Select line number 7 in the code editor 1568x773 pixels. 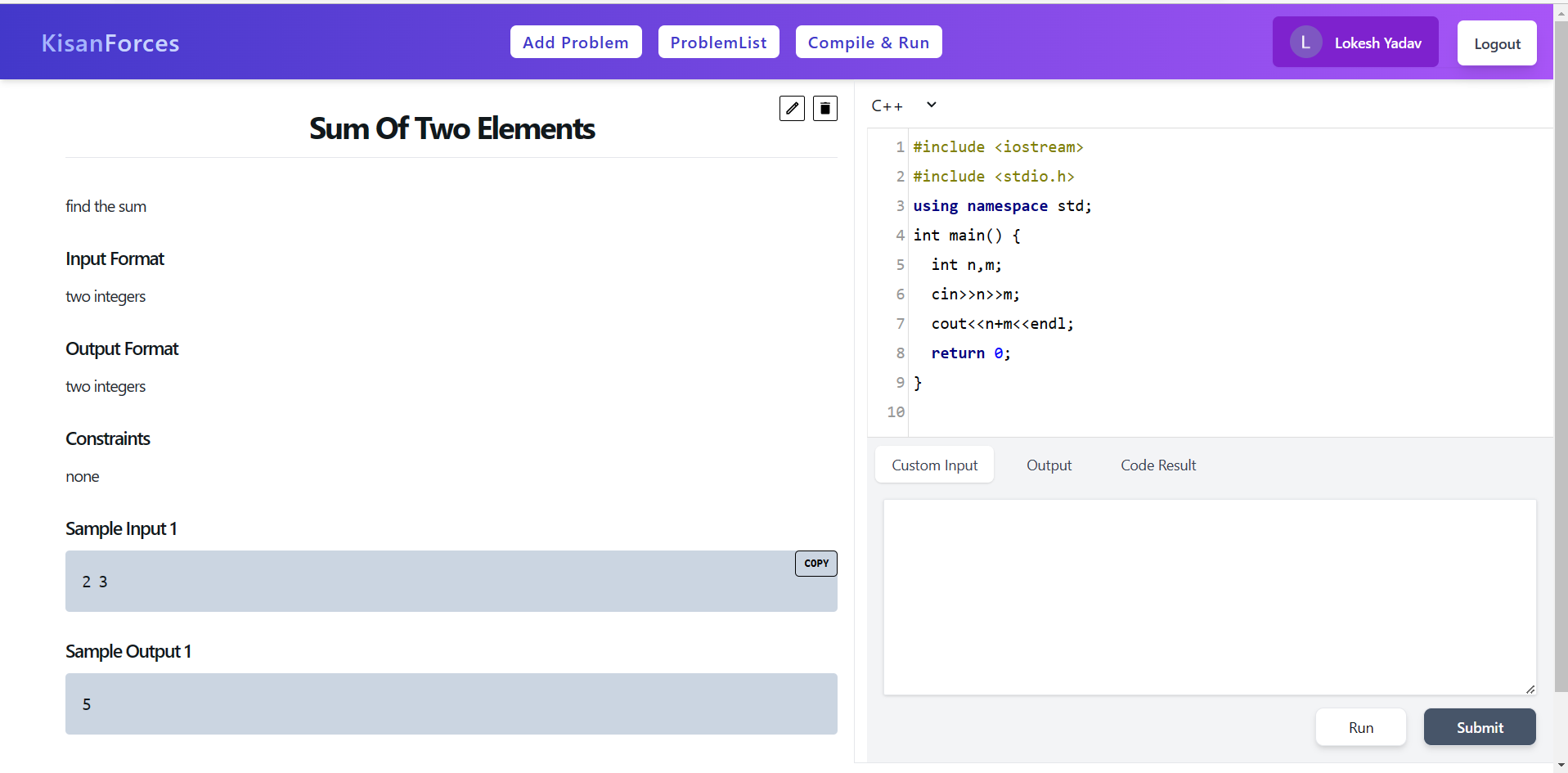(899, 323)
